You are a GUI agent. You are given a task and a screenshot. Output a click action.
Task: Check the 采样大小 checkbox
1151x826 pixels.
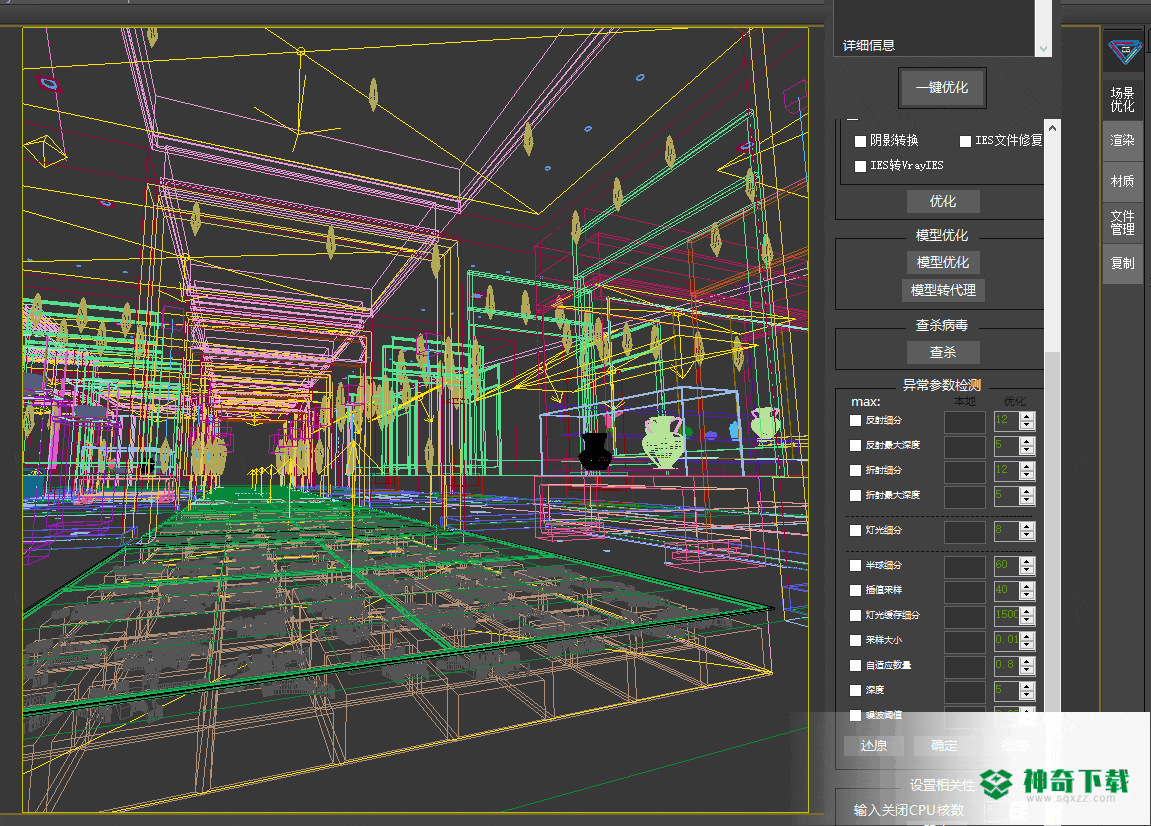(855, 640)
